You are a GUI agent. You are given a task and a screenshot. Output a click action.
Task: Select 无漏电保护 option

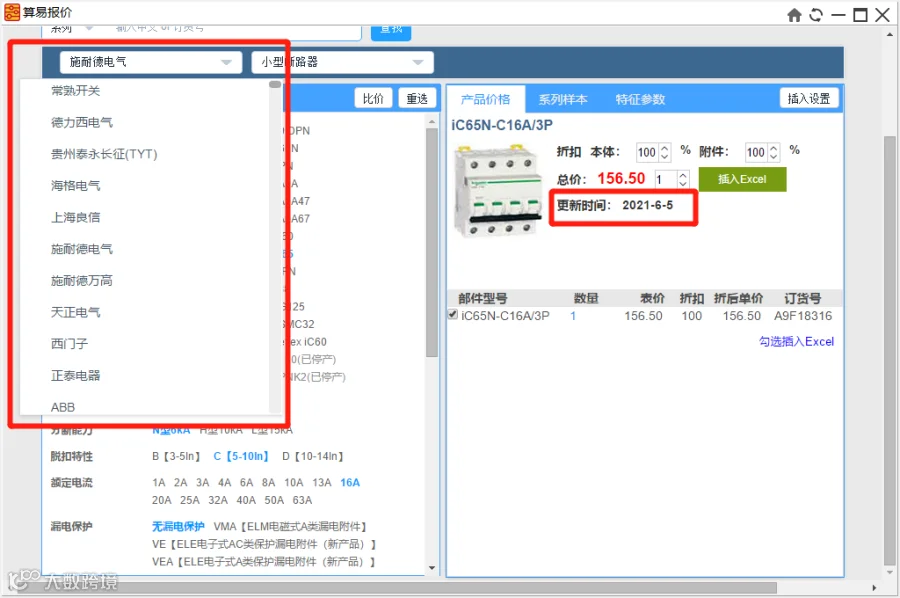point(178,526)
